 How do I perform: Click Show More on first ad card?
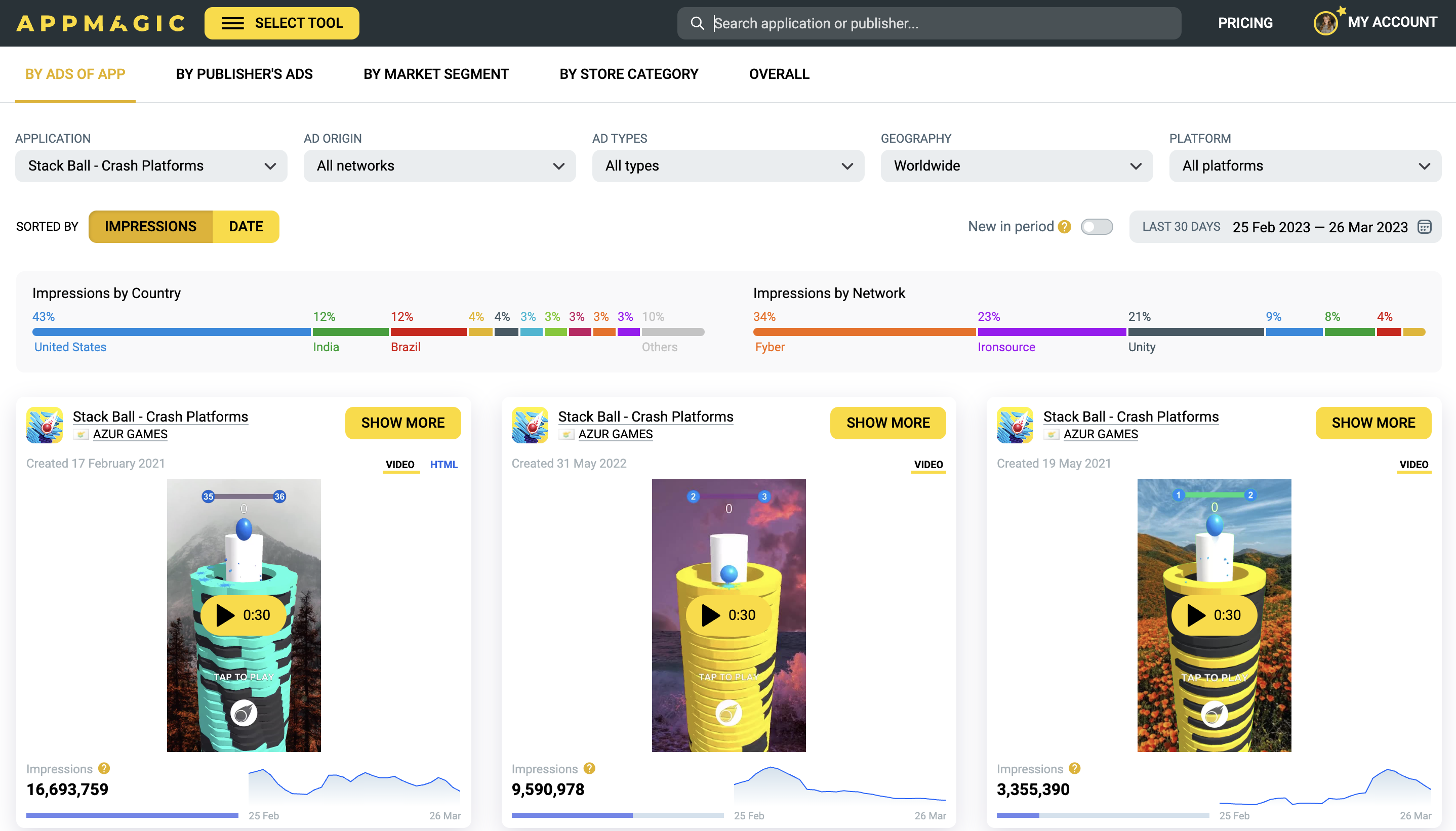[x=403, y=423]
